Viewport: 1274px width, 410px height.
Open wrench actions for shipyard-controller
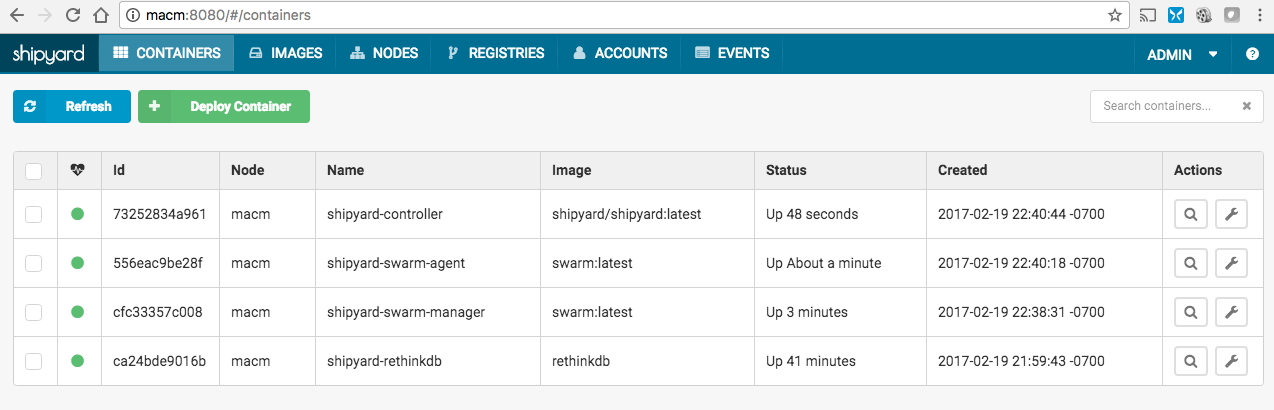tap(1232, 214)
